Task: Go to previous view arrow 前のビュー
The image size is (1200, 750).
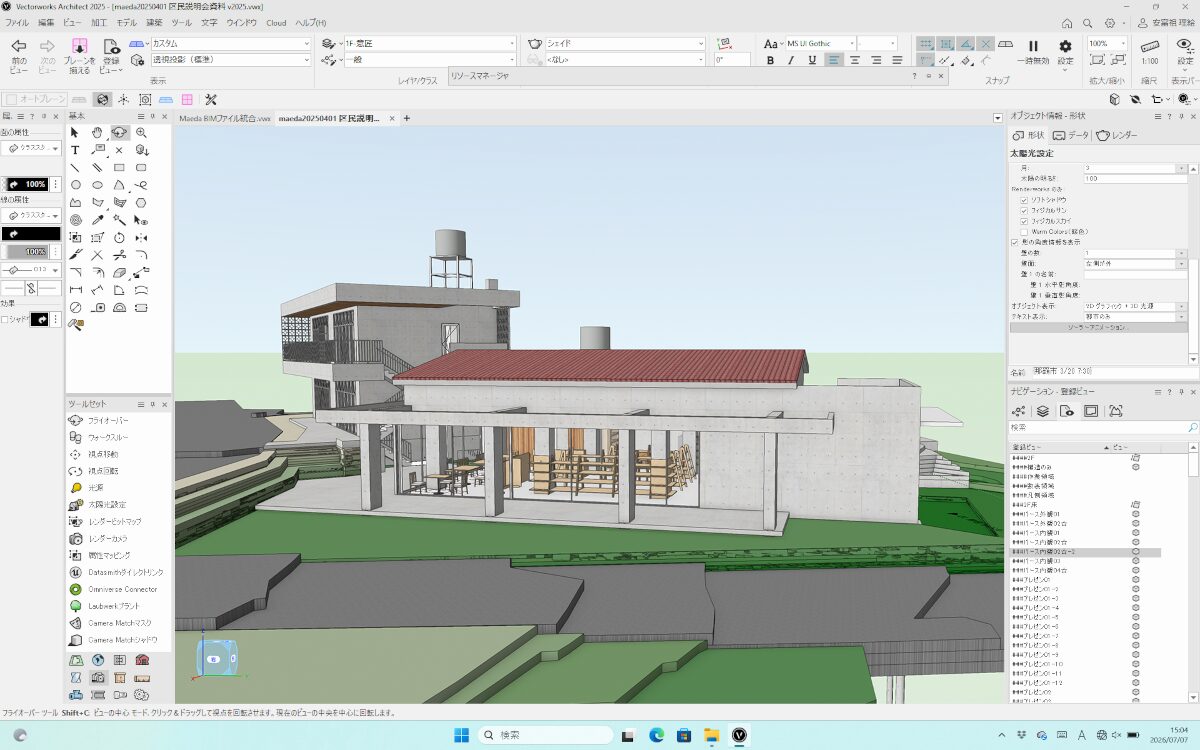Action: pos(19,46)
